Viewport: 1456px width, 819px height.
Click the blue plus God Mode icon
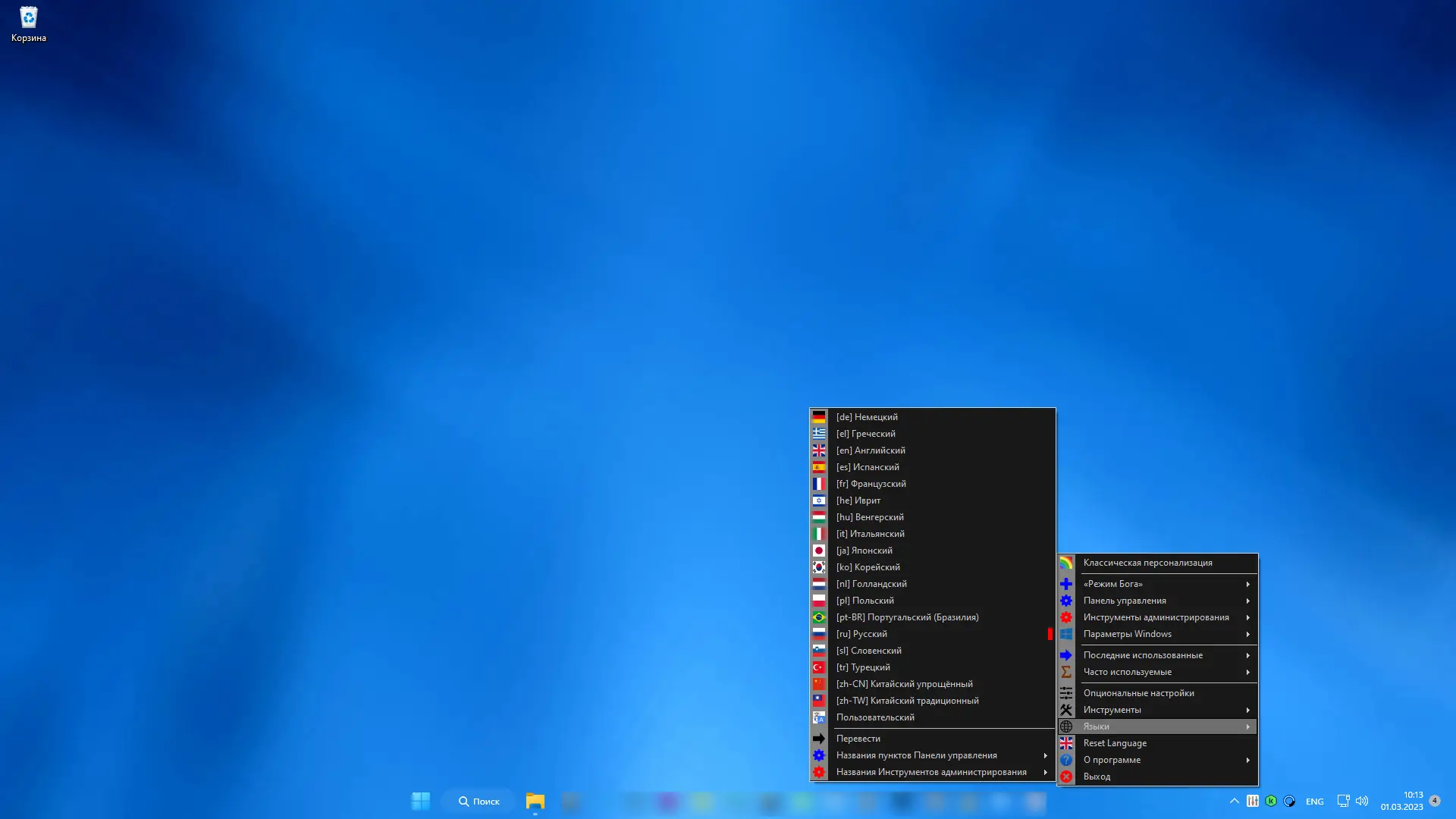click(x=1065, y=584)
